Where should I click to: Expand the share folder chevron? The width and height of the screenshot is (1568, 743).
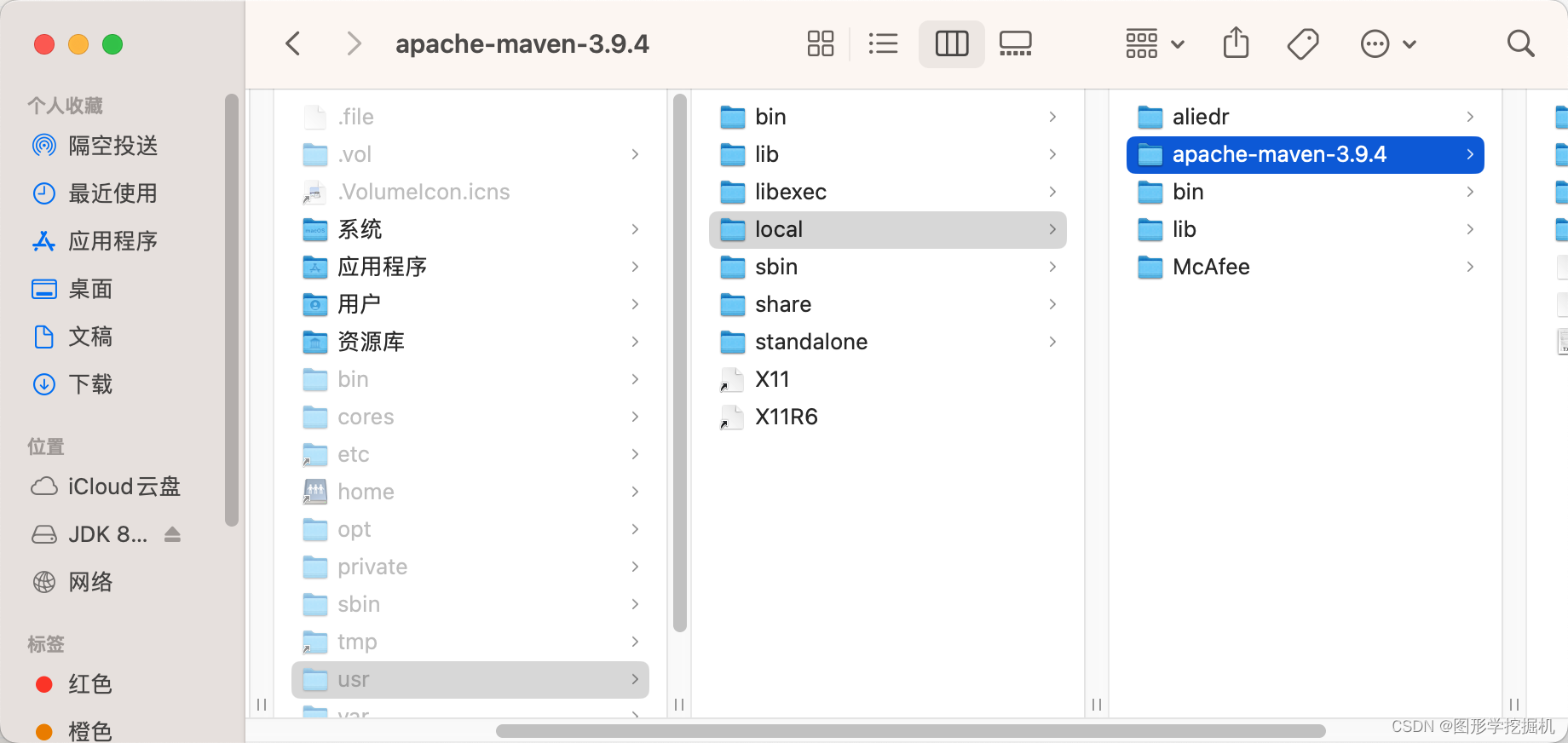point(1052,304)
